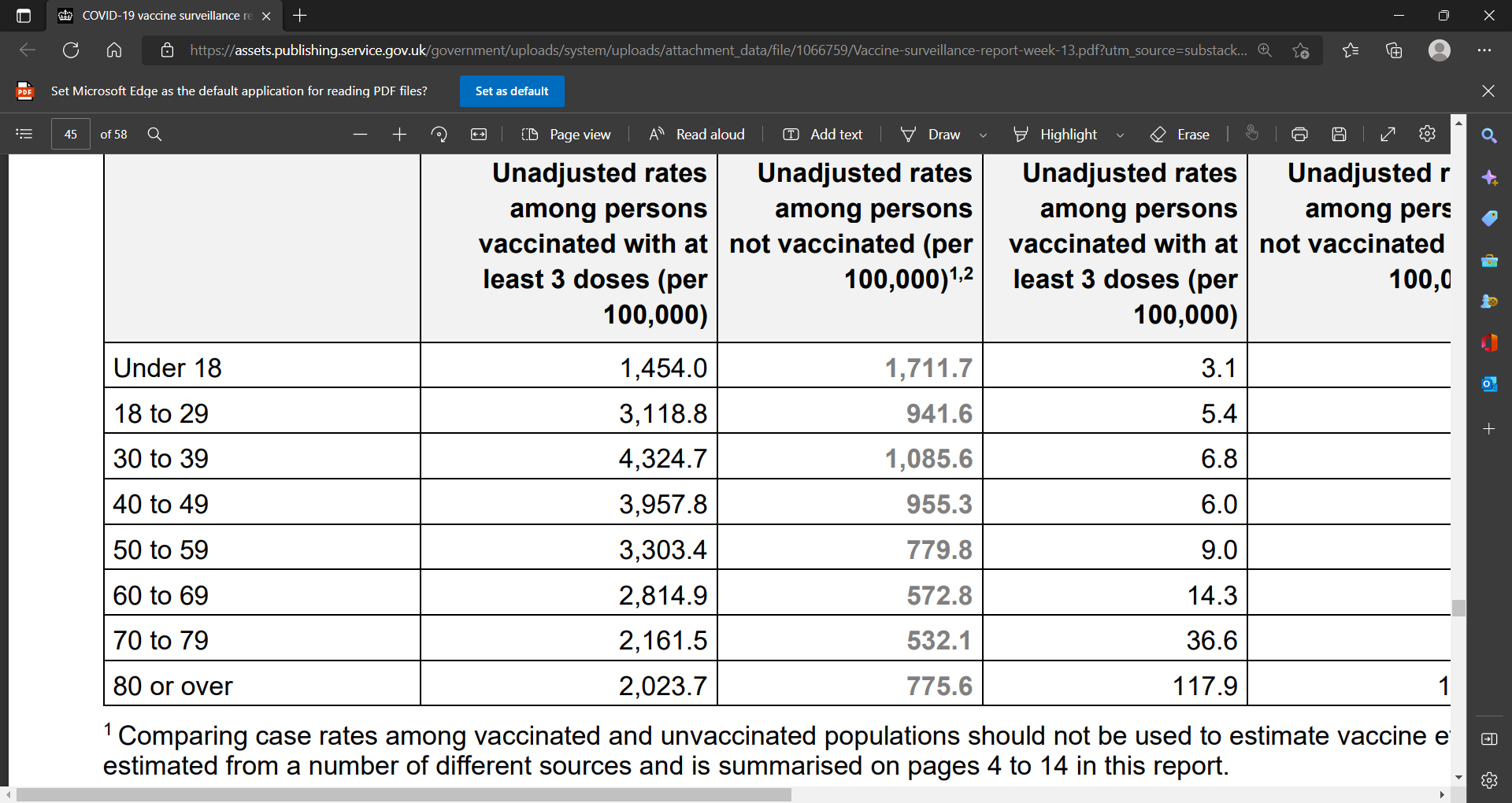Go to the home page
This screenshot has height=803, width=1512.
click(x=114, y=50)
